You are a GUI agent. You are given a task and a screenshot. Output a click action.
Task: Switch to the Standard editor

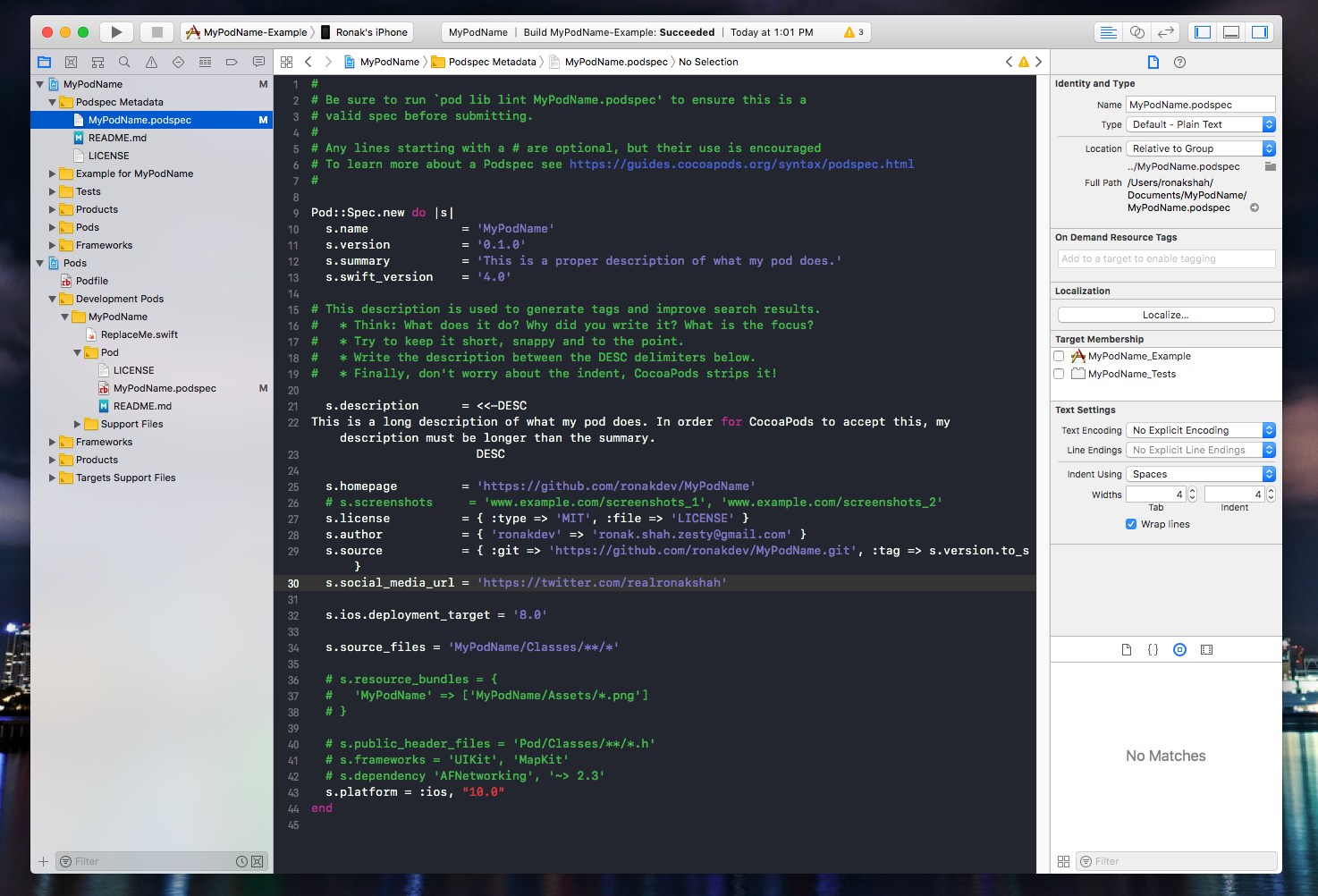point(1109,32)
